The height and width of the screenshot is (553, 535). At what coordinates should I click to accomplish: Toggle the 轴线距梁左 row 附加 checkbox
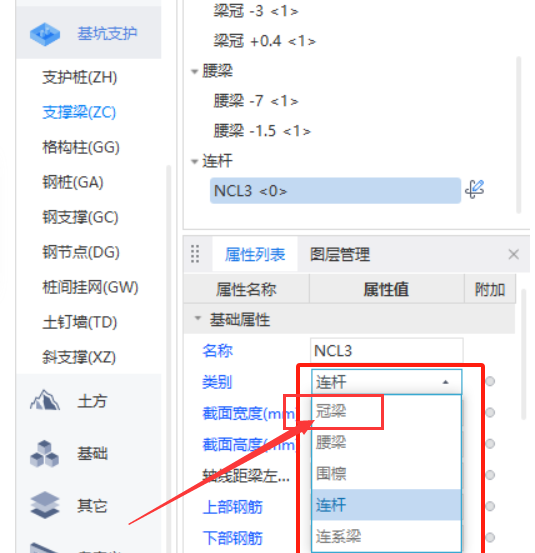click(490, 475)
